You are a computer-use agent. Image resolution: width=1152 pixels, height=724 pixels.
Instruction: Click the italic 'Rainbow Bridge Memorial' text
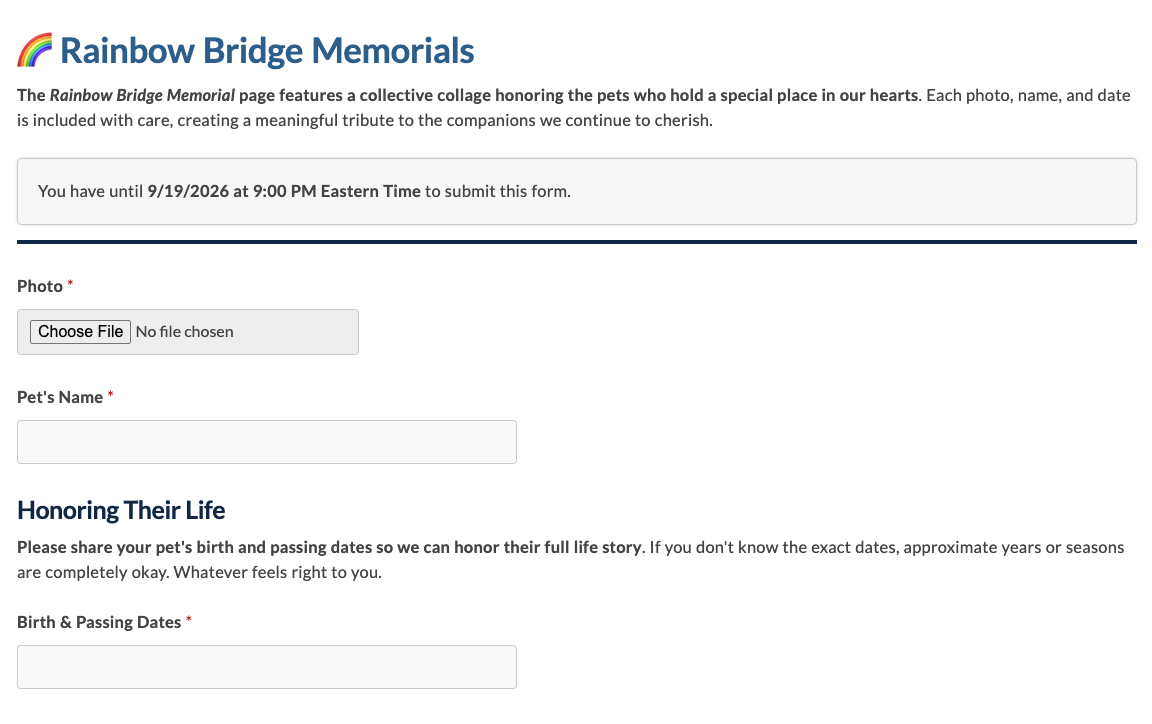pyautogui.click(x=142, y=96)
